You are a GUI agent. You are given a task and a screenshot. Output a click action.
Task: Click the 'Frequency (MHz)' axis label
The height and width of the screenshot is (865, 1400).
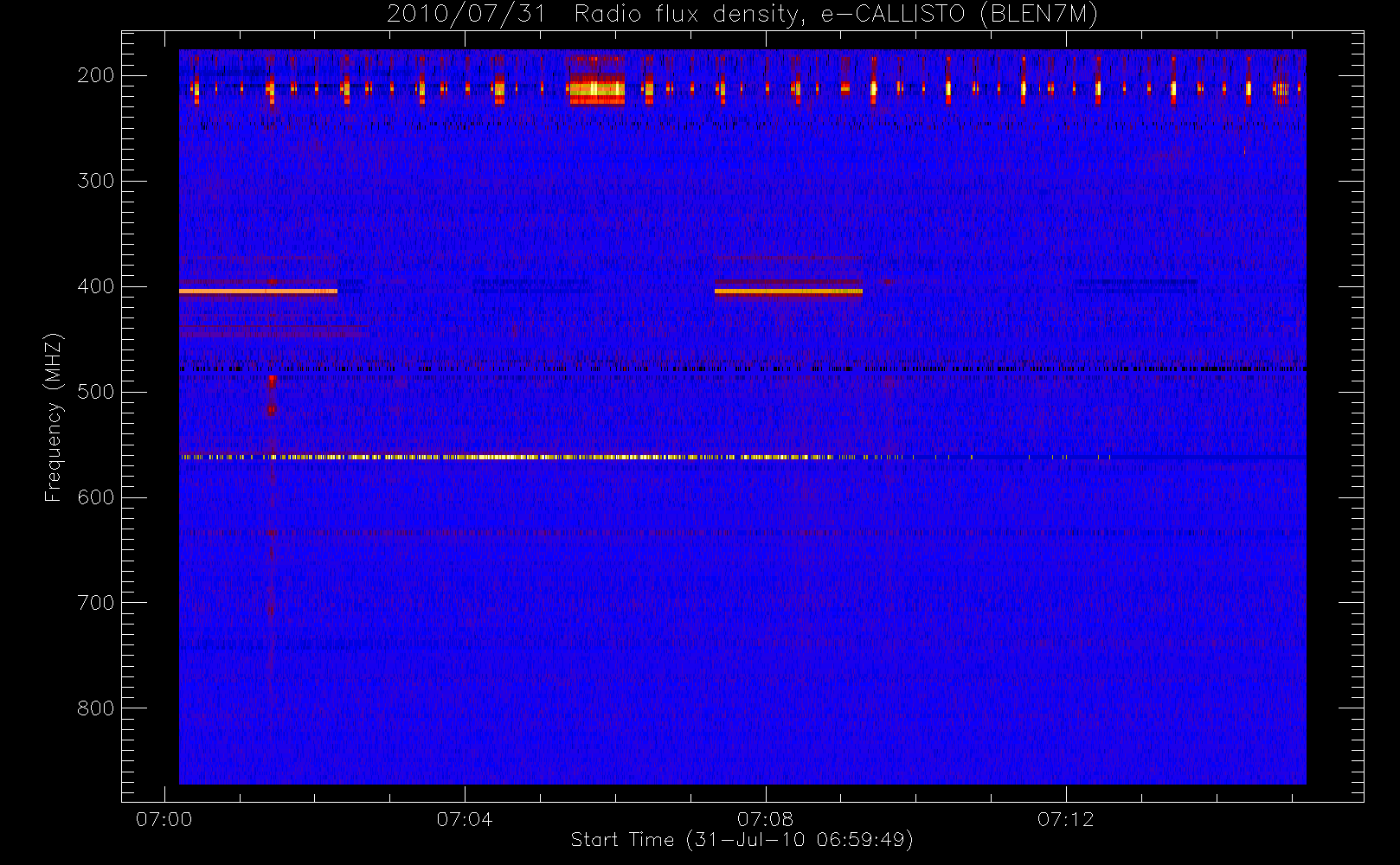point(54,417)
